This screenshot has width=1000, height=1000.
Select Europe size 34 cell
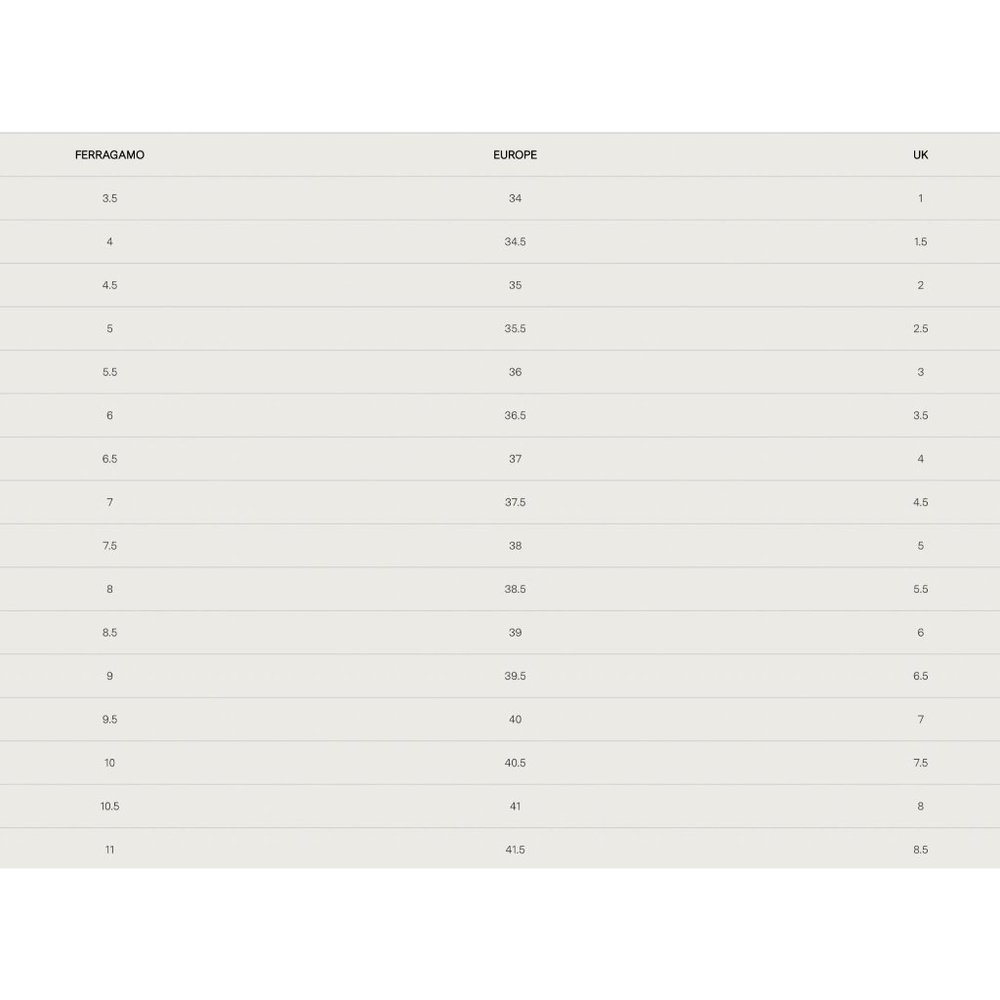(515, 198)
